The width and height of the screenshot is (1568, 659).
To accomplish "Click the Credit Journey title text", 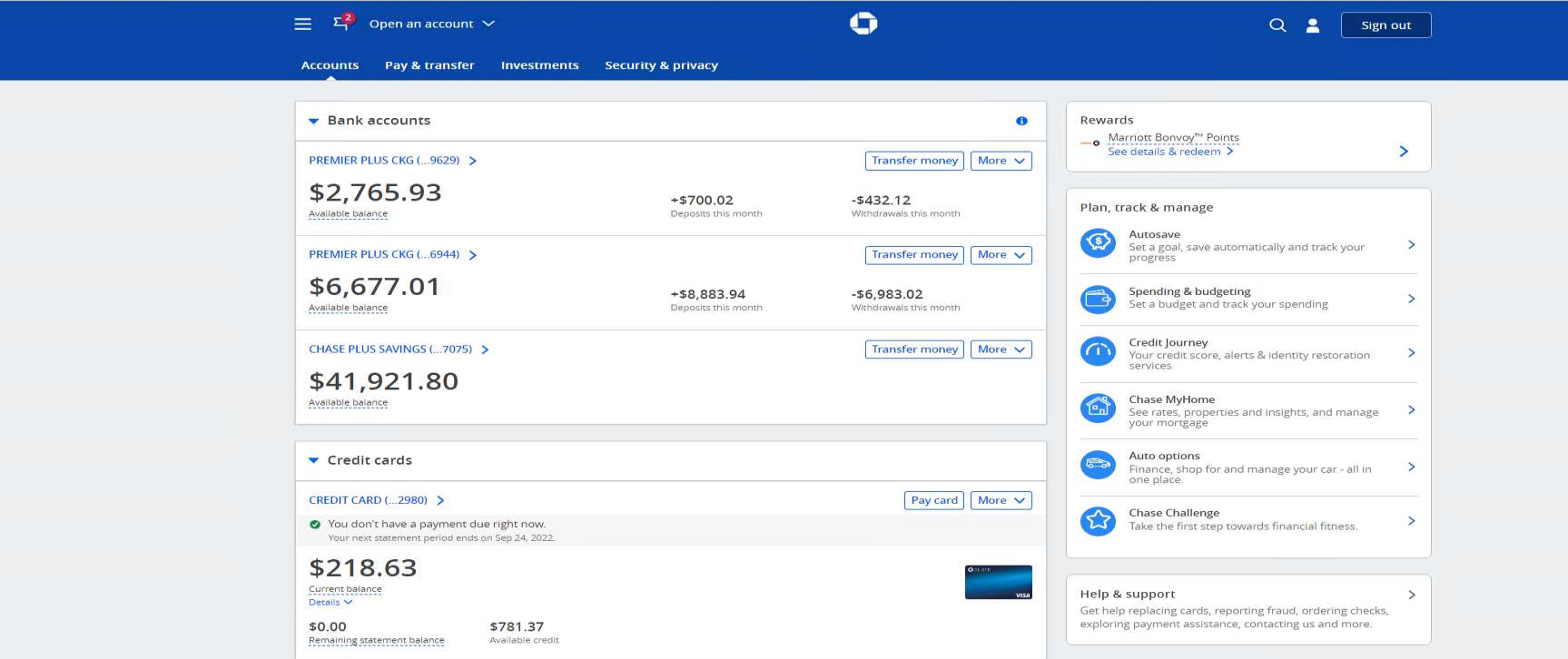I will 1169,343.
